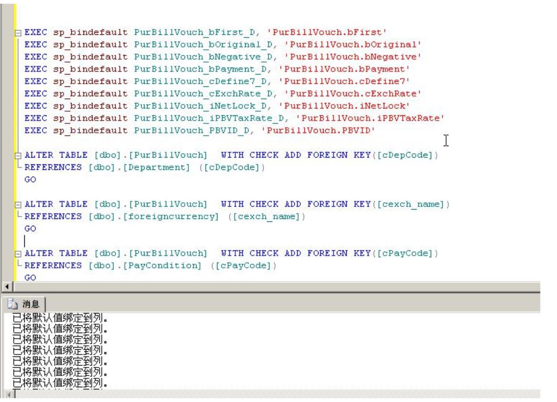Click the messages pane scrollbar left arrow
The width and height of the screenshot is (557, 402).
point(9,394)
